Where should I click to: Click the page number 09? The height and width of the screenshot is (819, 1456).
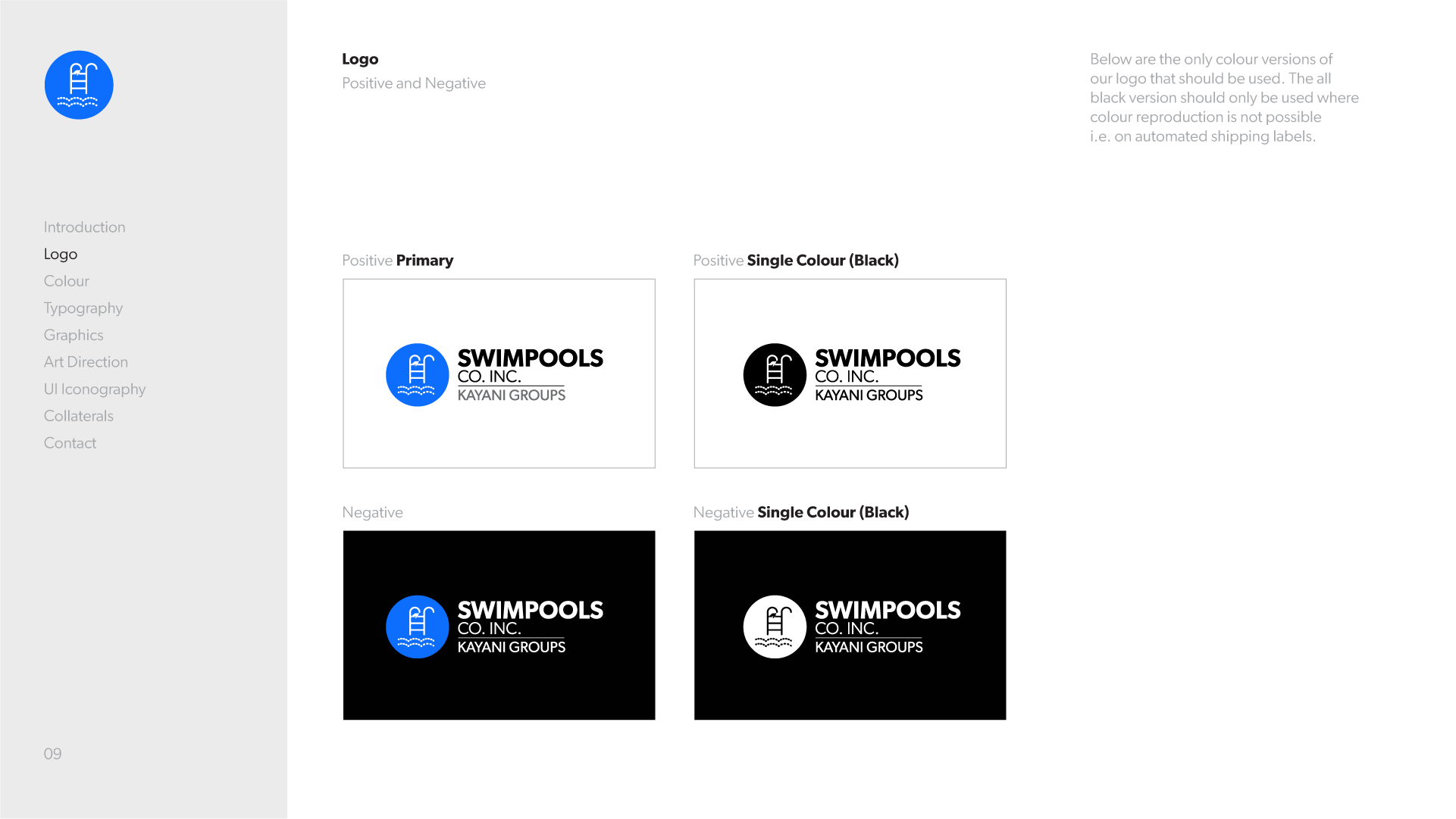52,754
